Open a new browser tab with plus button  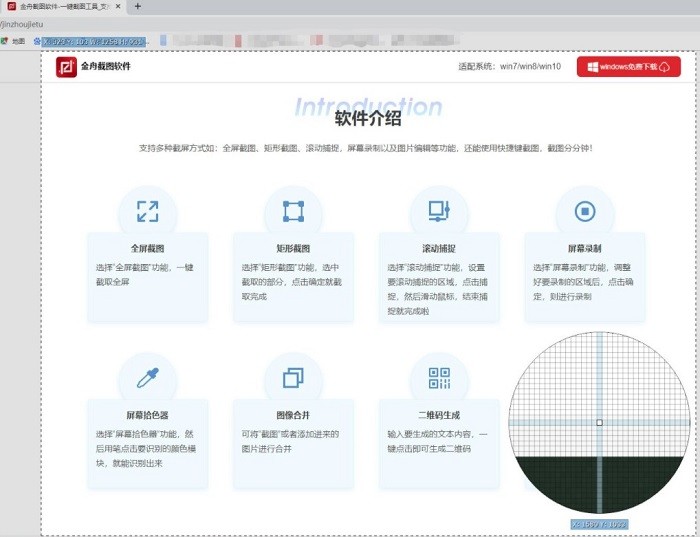coord(137,7)
